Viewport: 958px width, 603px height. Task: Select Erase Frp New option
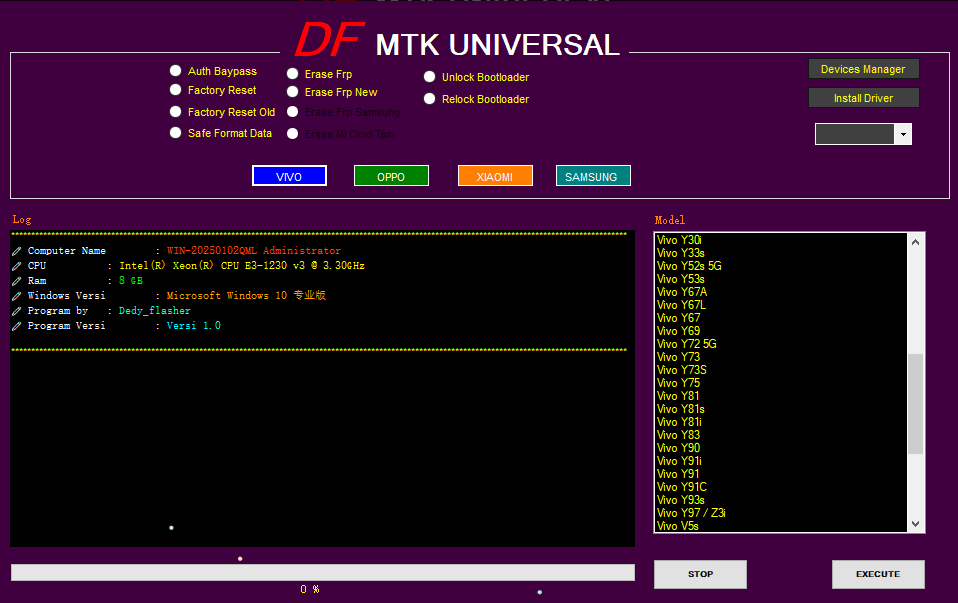coord(293,92)
